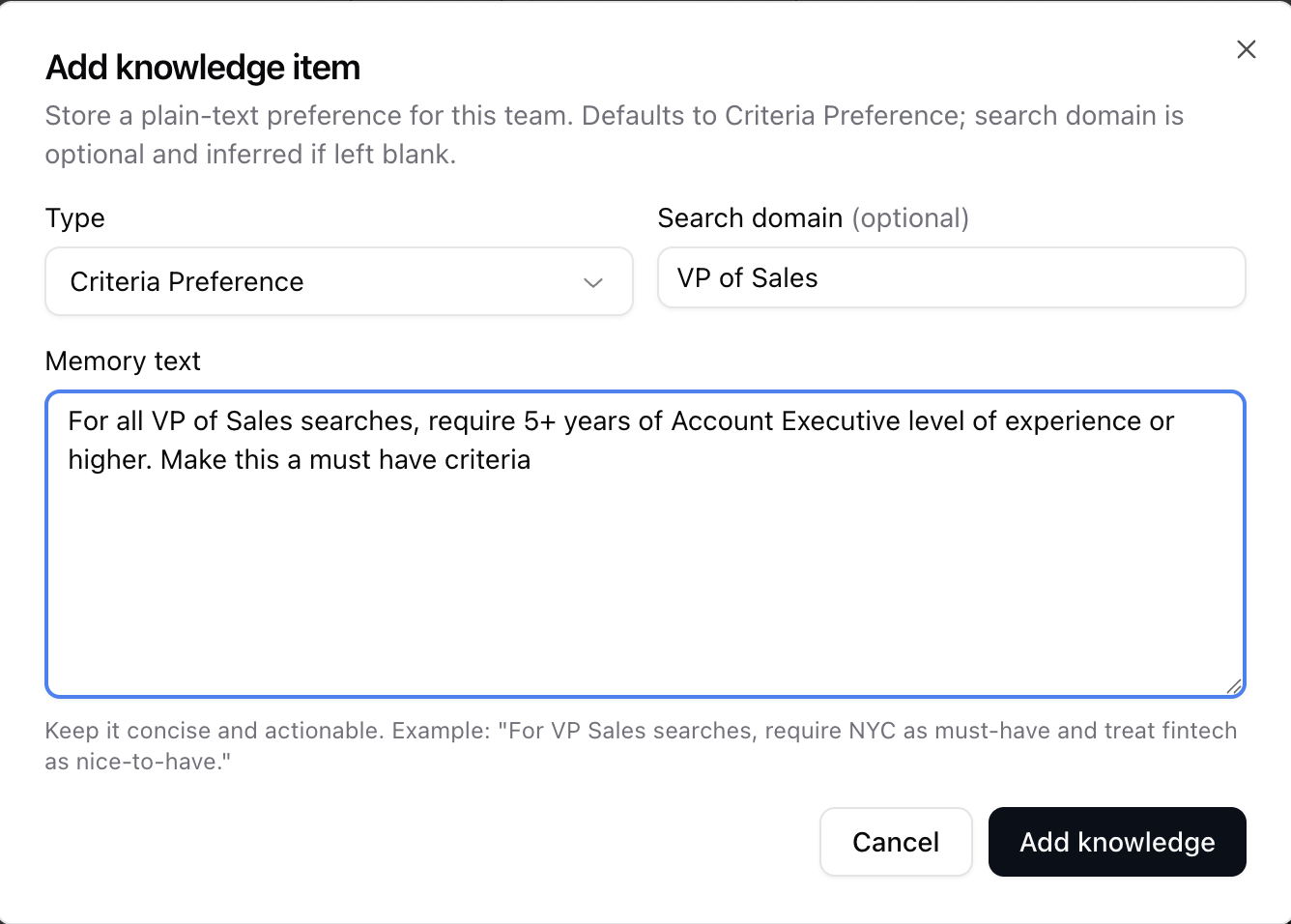This screenshot has height=924, width=1291.
Task: Click the "Add knowledge item" heading
Action: pyautogui.click(x=203, y=68)
